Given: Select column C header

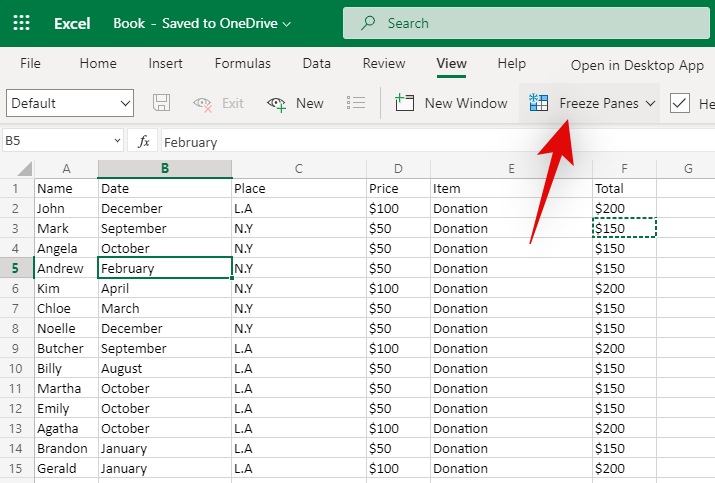Looking at the screenshot, I should 298,168.
